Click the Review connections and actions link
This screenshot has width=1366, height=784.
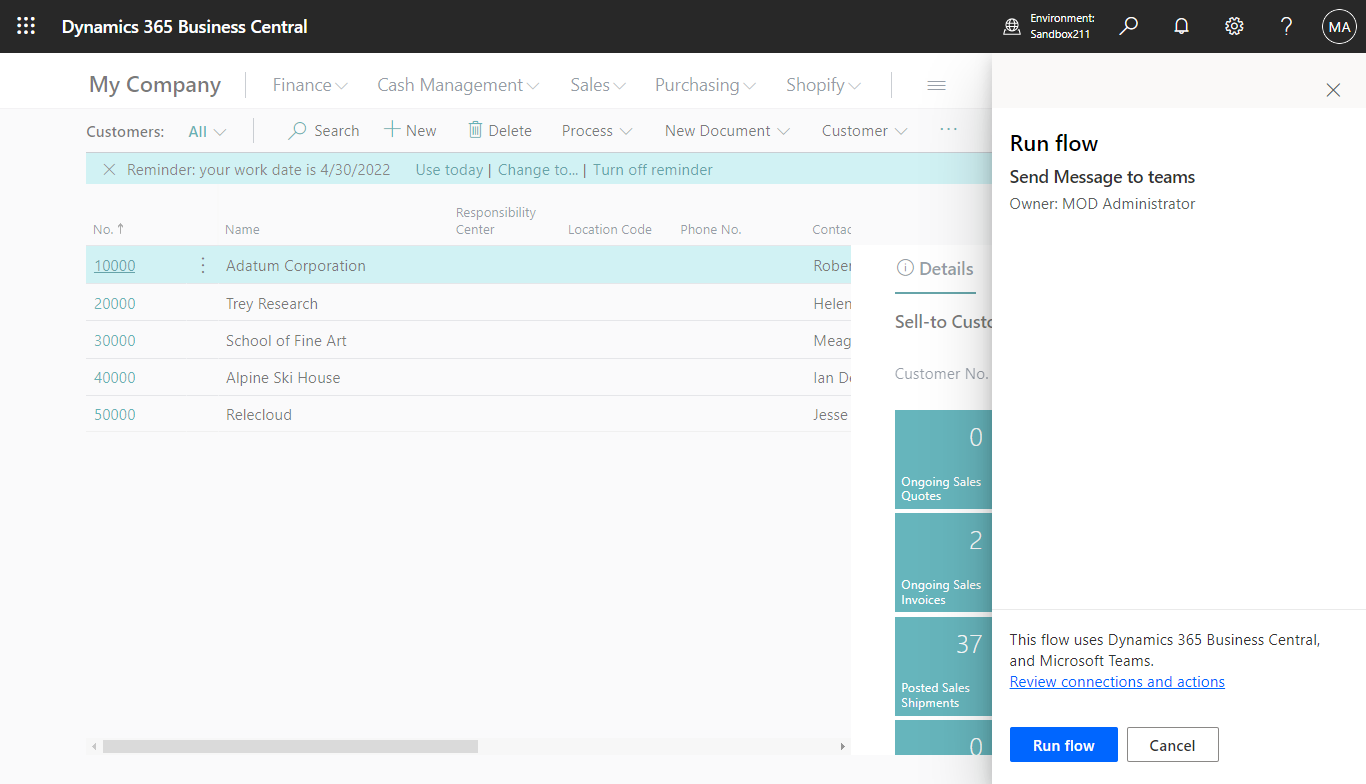pos(1117,681)
